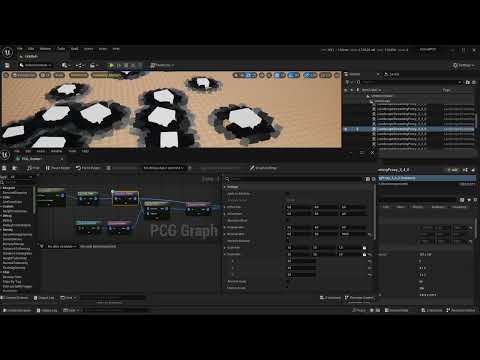Open the debug object selector dropdown in PCG toolbar
Viewport: 480px width, 360px height.
coord(164,168)
